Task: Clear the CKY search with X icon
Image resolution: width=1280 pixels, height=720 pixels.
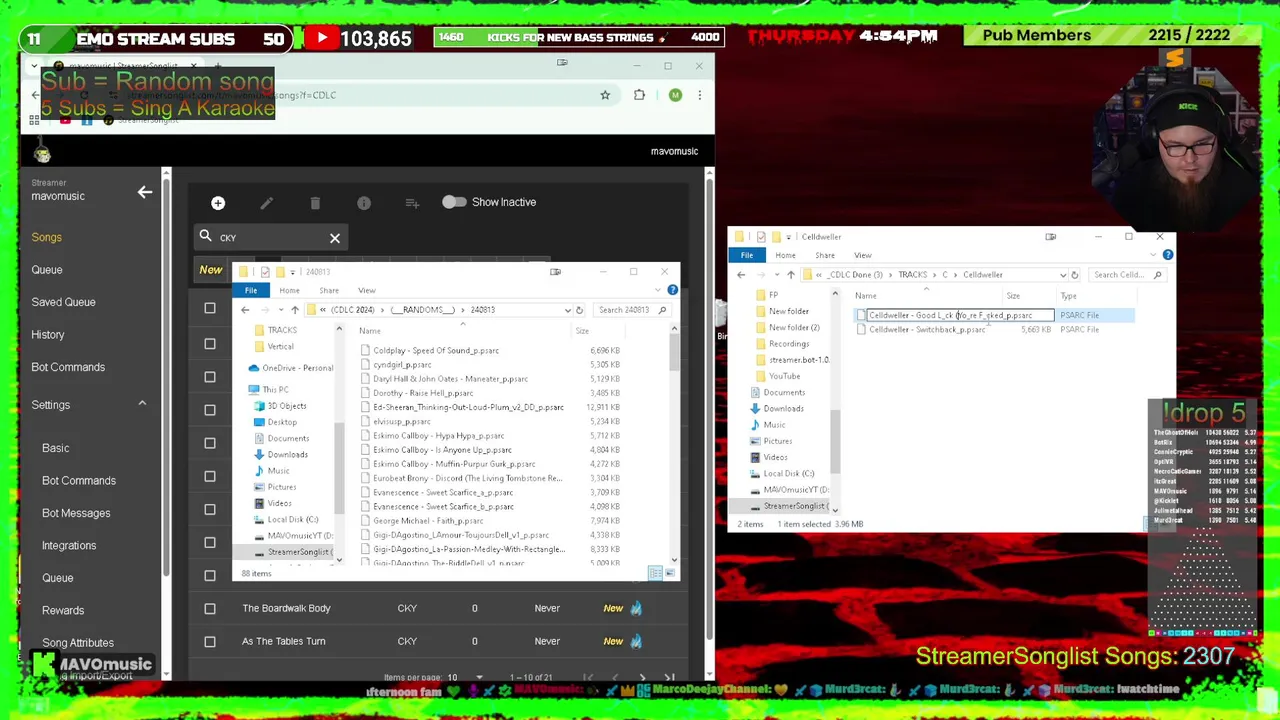Action: point(335,238)
